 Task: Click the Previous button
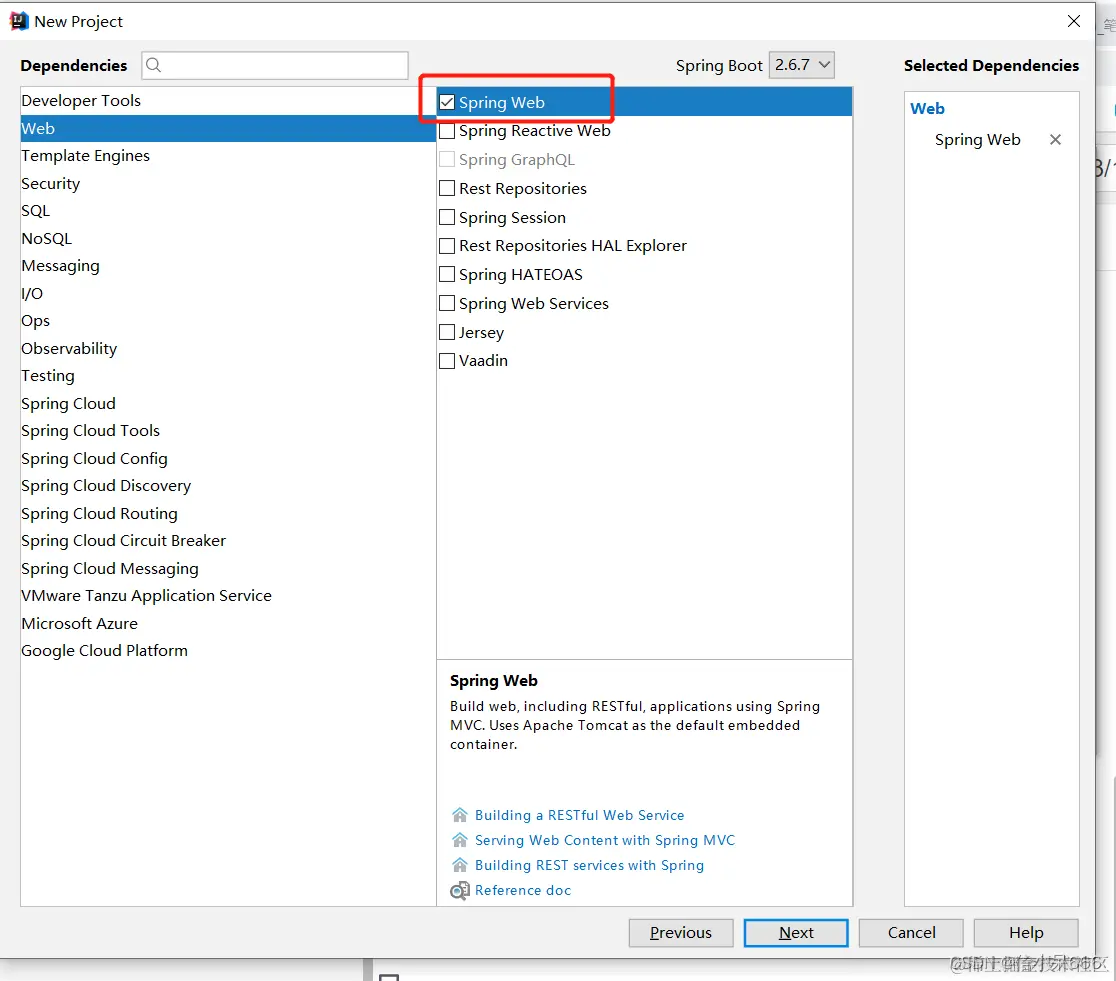click(x=680, y=933)
